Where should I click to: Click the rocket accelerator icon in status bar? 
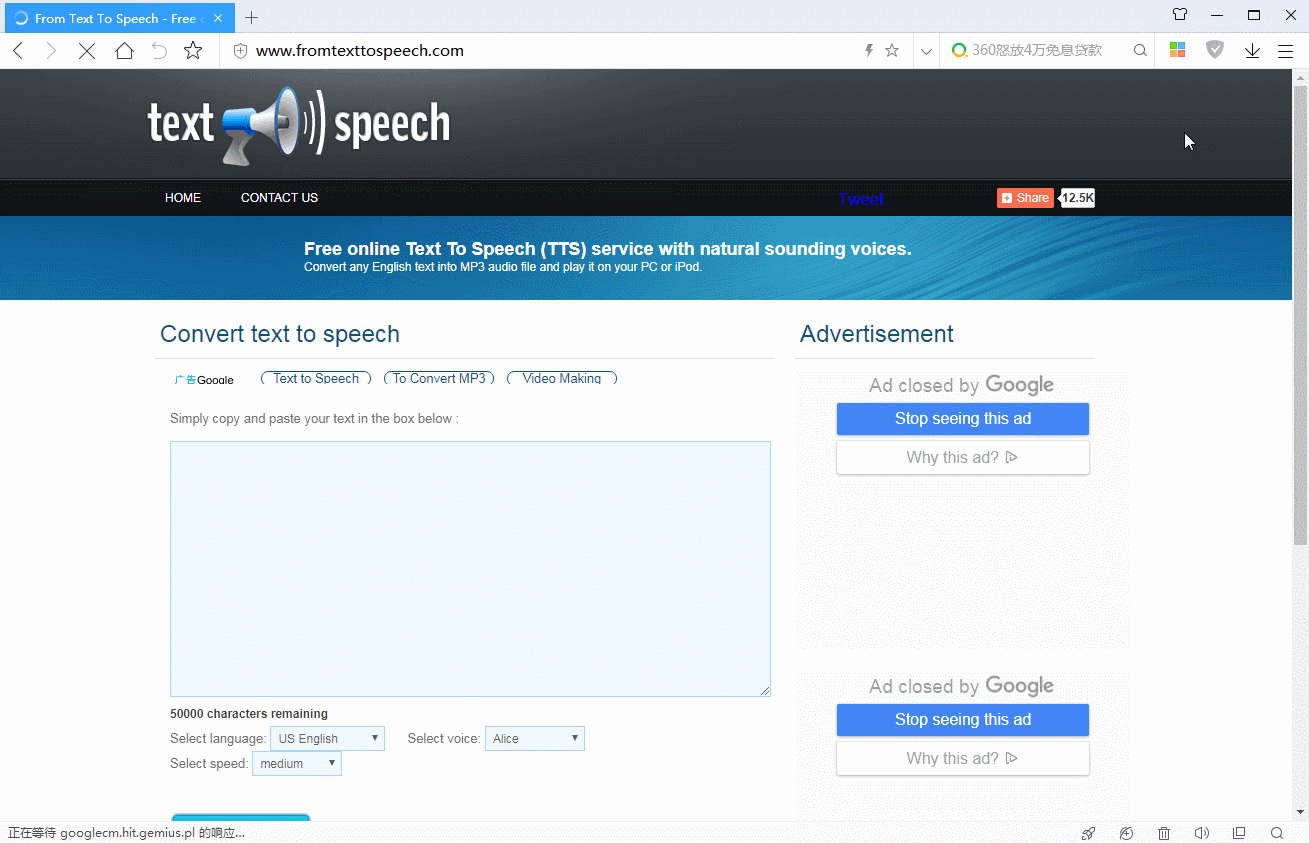(1088, 833)
